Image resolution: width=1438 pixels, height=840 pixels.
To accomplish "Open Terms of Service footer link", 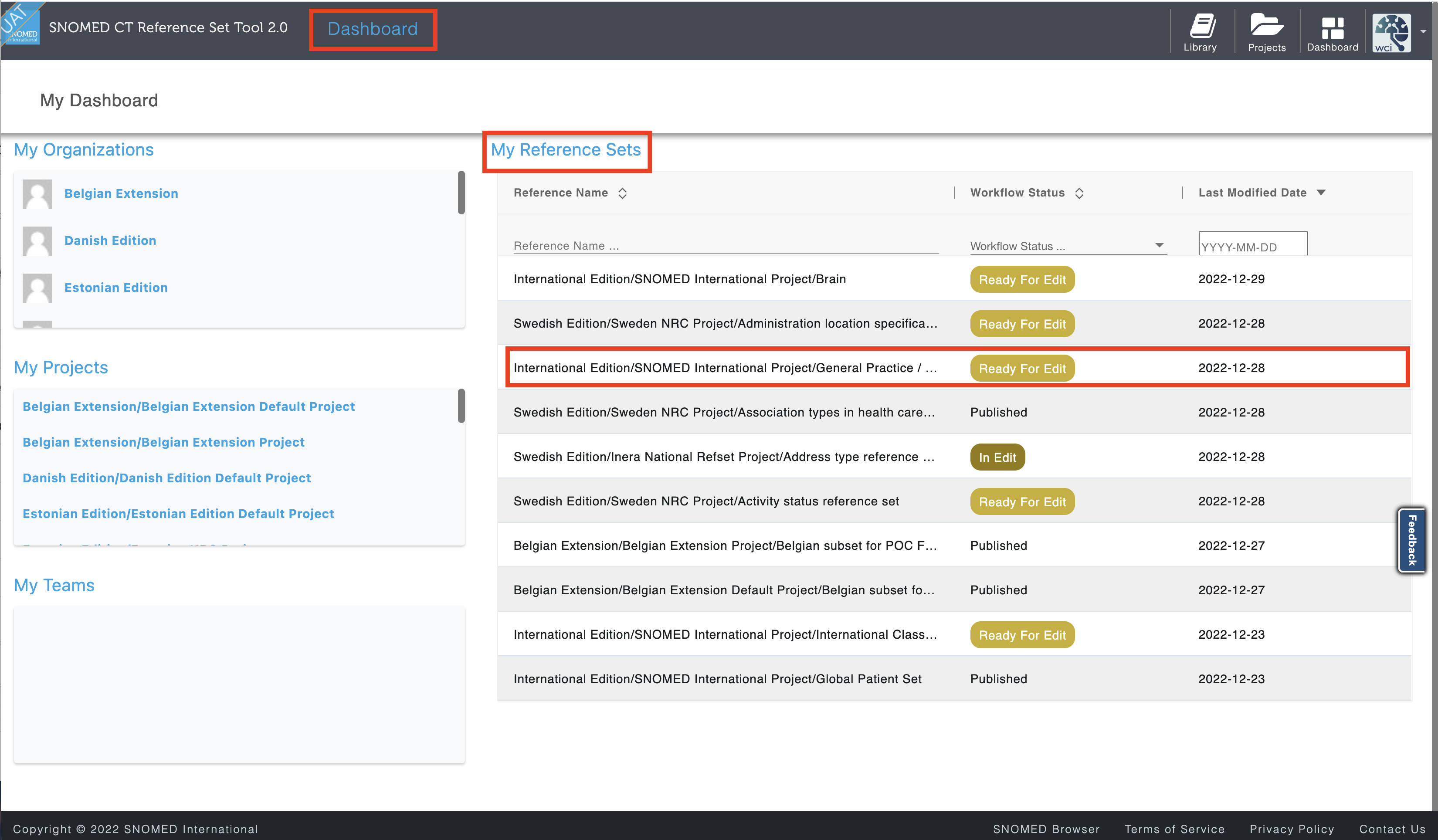I will coord(1174,829).
